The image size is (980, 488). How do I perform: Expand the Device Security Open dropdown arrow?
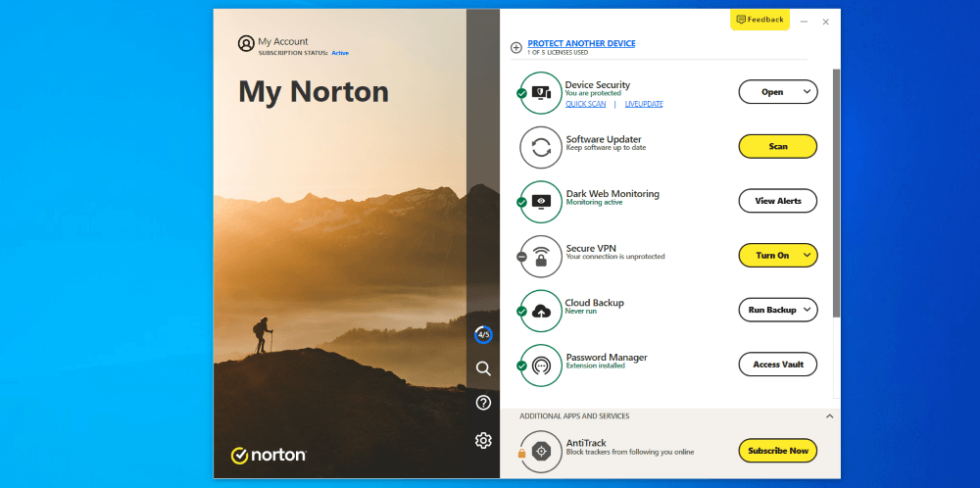[807, 92]
